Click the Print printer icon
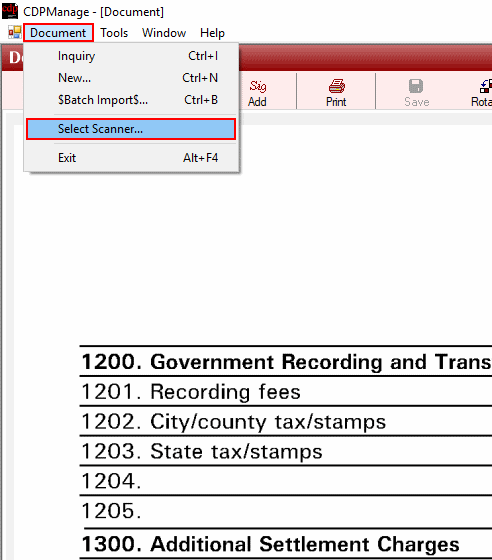 coord(336,86)
